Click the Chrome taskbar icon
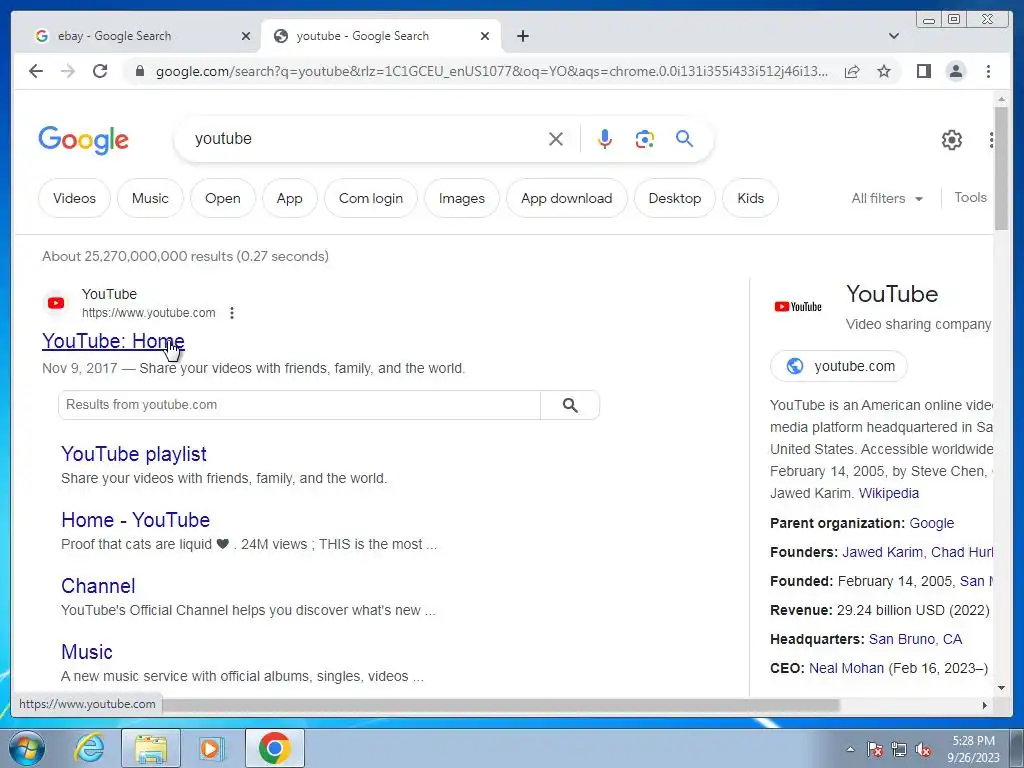Image resolution: width=1024 pixels, height=768 pixels. [x=274, y=748]
